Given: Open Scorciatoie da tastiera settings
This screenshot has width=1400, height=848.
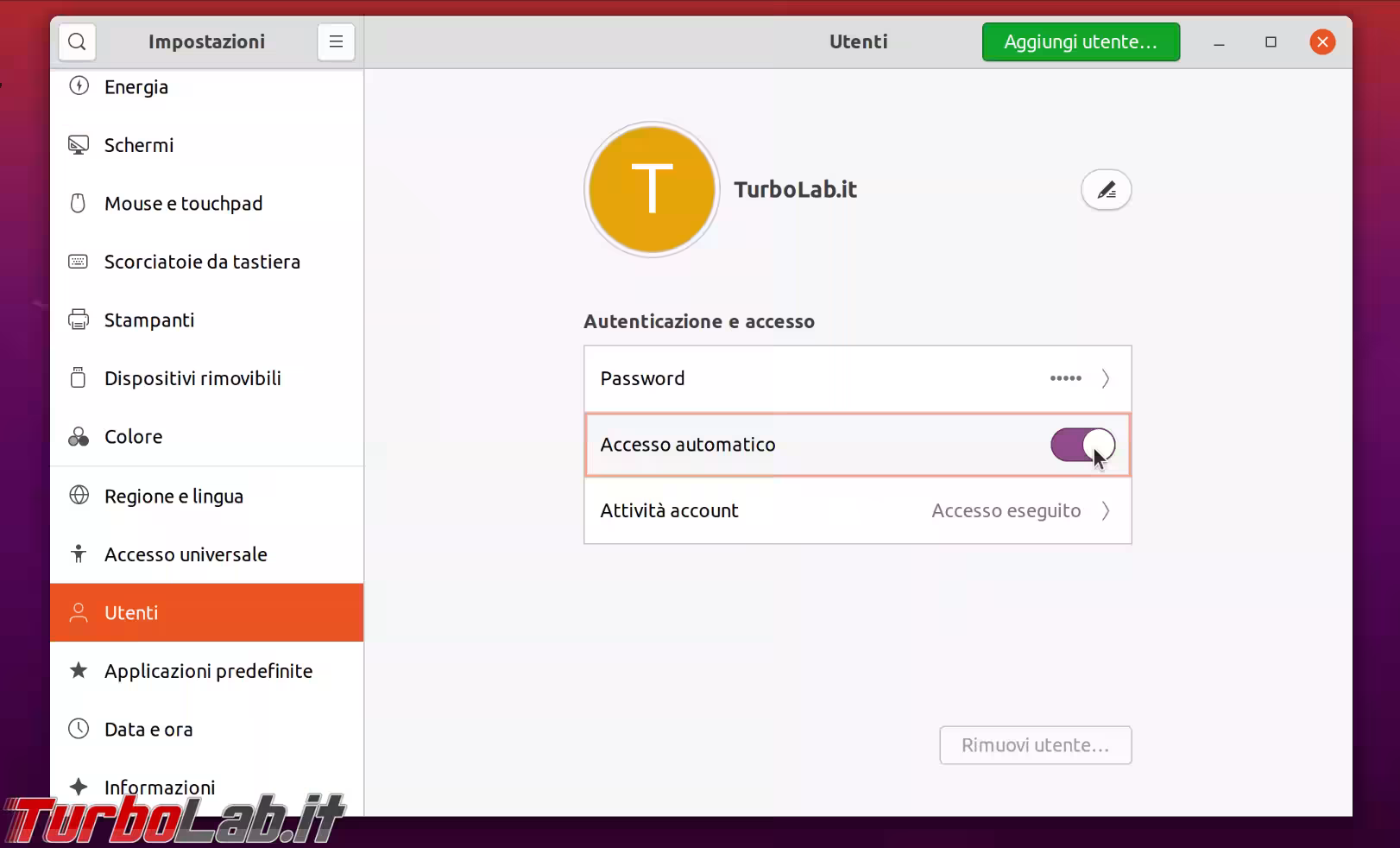Looking at the screenshot, I should pos(202,262).
